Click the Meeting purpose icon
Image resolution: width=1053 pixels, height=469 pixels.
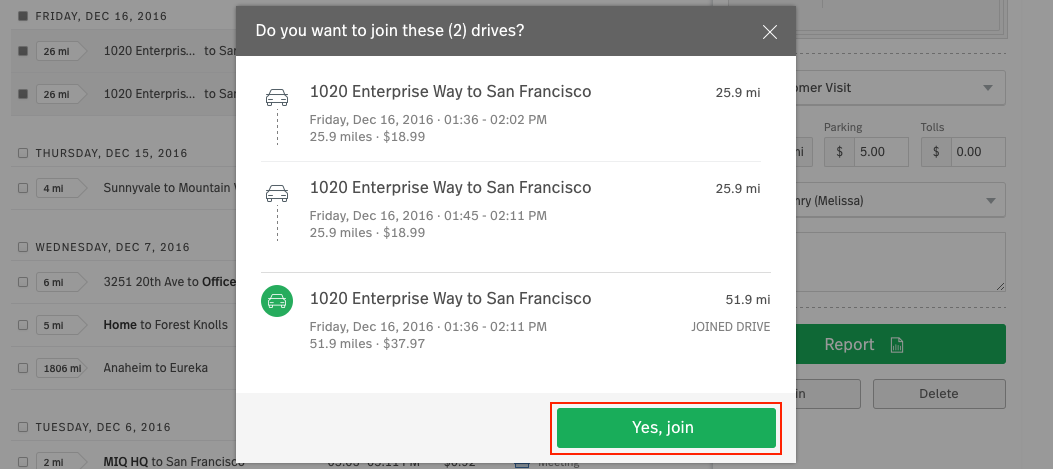coord(521,462)
